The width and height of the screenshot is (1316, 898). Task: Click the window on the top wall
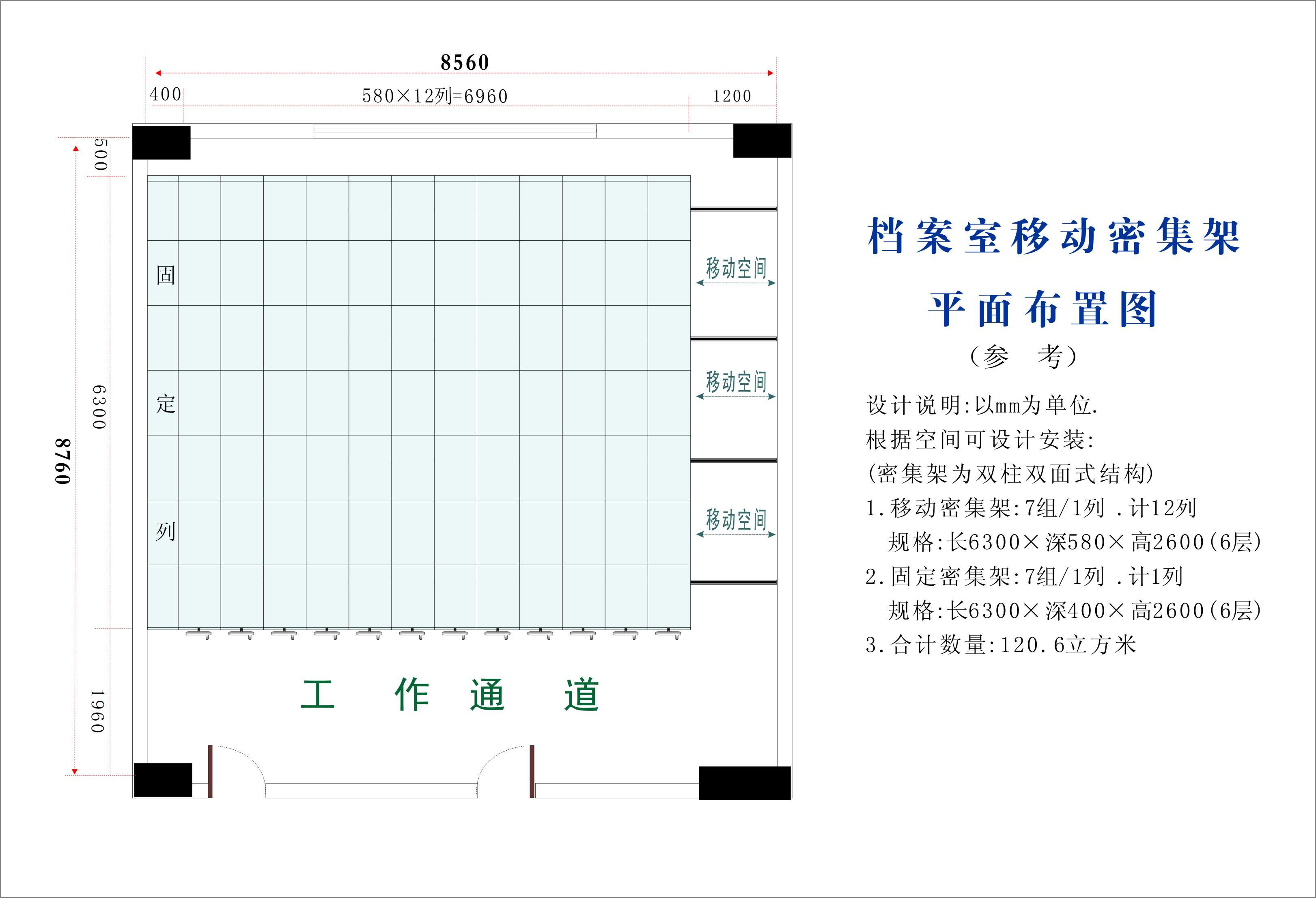(455, 131)
